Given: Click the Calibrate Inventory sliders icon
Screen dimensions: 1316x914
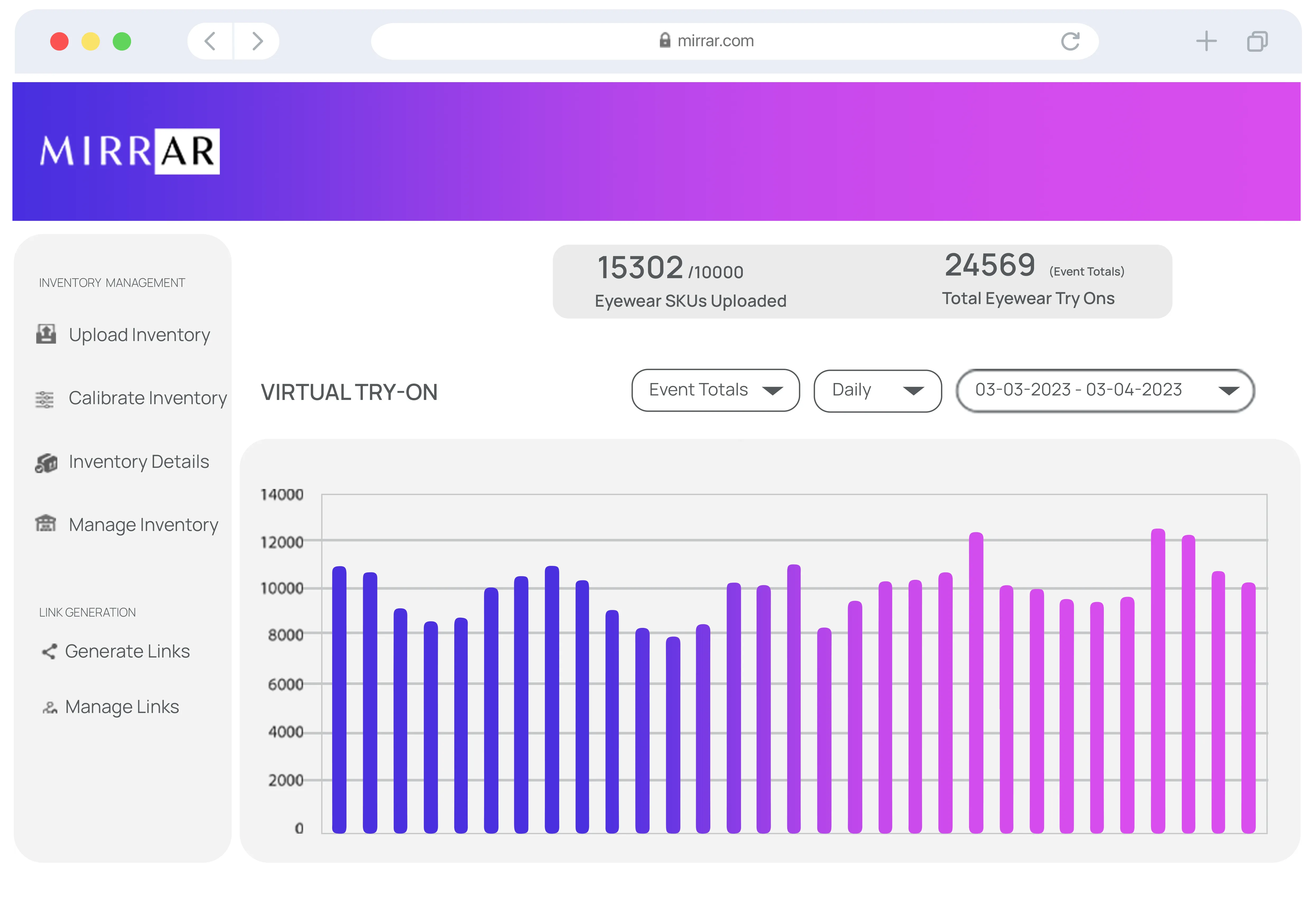Looking at the screenshot, I should pos(45,399).
